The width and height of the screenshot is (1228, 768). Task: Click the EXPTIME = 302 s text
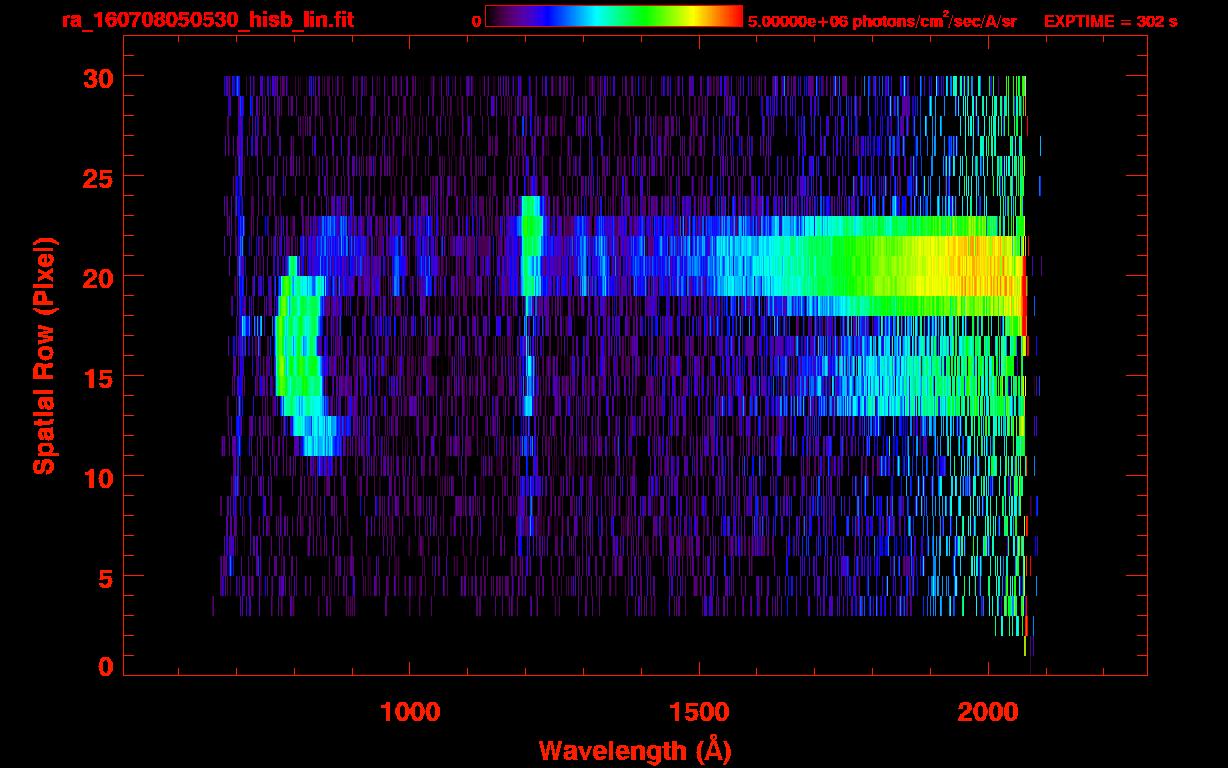1110,21
